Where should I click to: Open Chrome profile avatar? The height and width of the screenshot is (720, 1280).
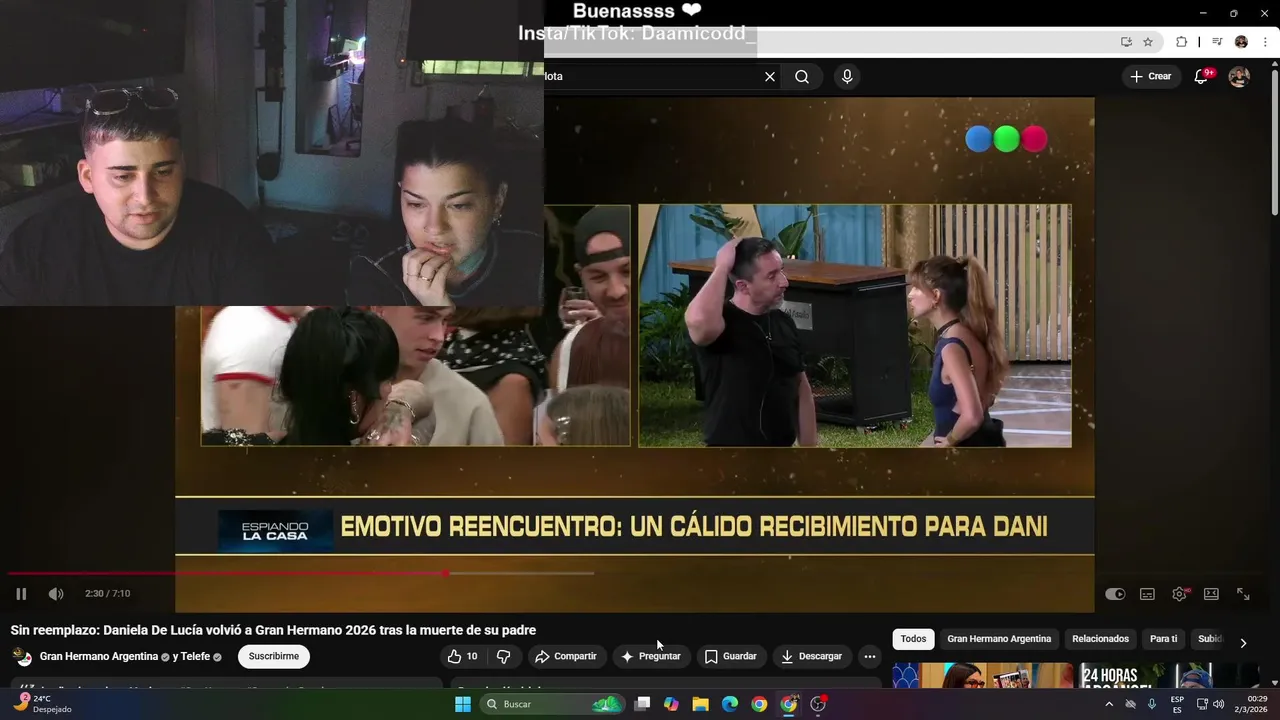(1241, 42)
